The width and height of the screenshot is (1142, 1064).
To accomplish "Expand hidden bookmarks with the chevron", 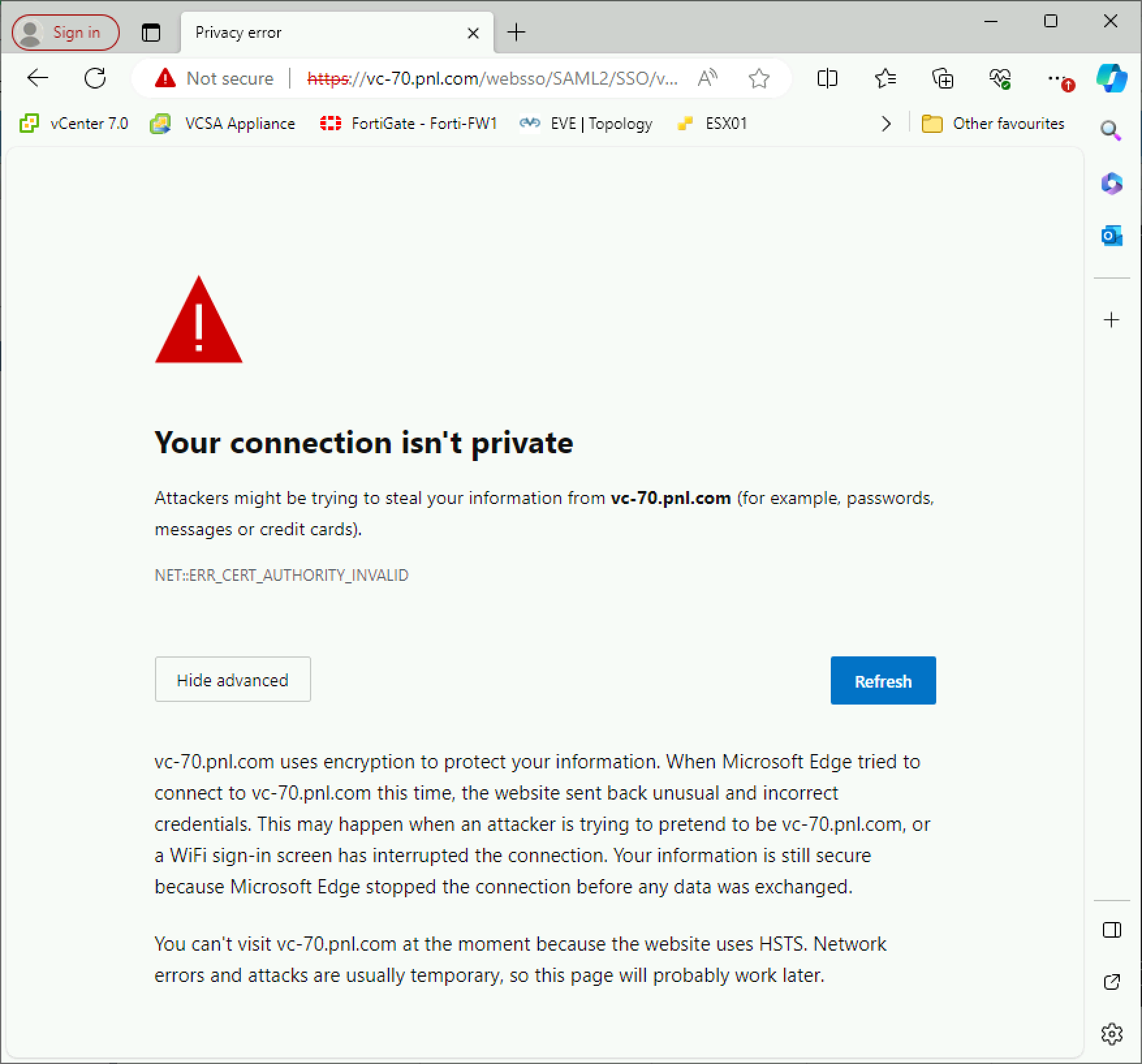I will pyautogui.click(x=885, y=123).
